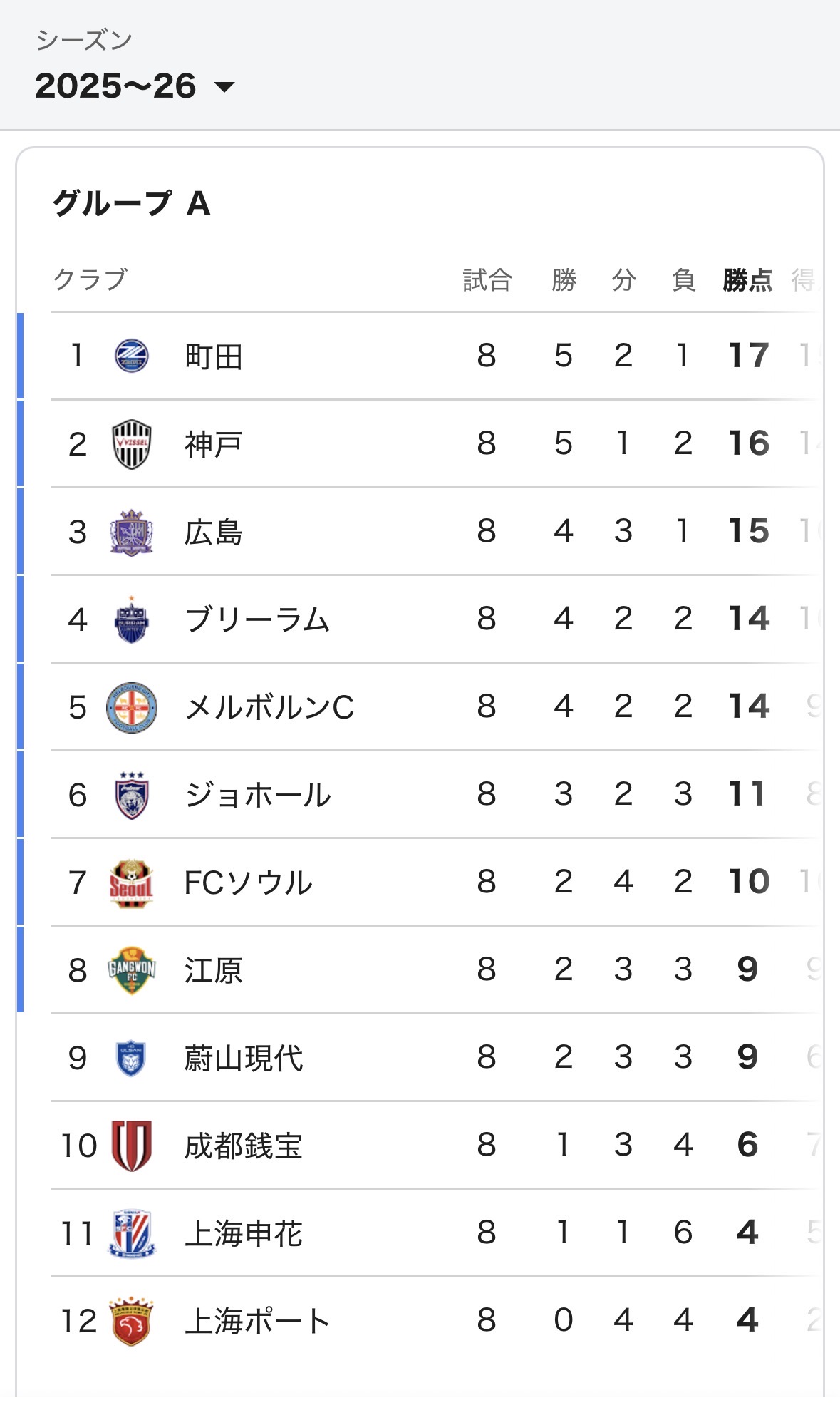Click the Vissel 神戸 crest icon

tap(132, 444)
